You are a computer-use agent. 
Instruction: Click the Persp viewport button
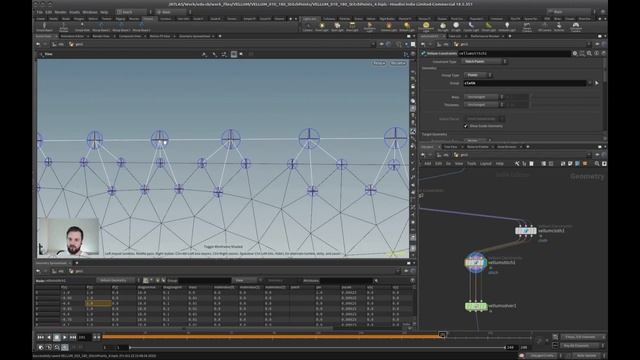click(x=379, y=63)
